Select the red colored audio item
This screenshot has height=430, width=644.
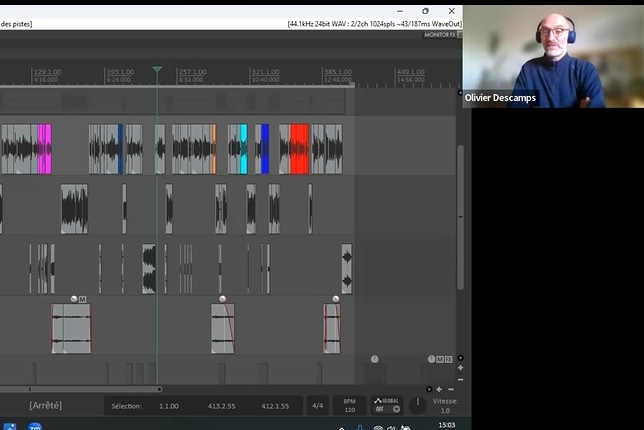tap(299, 149)
